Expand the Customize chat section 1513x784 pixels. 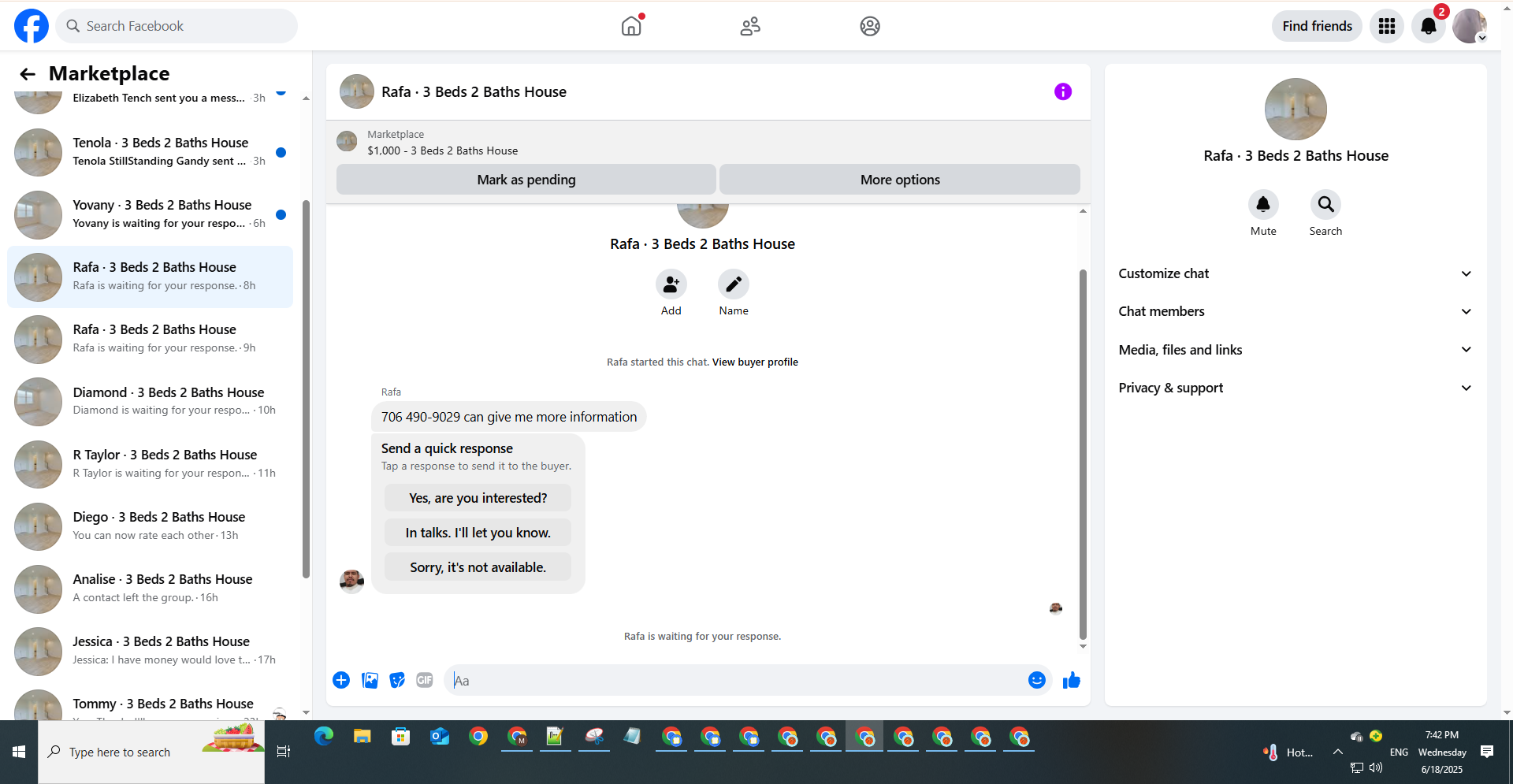(x=1296, y=273)
